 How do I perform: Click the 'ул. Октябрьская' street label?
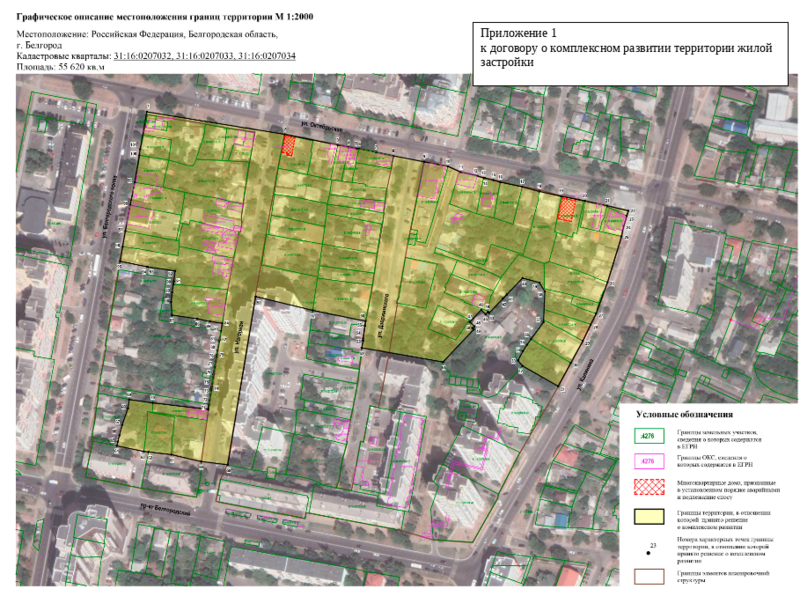point(321,127)
